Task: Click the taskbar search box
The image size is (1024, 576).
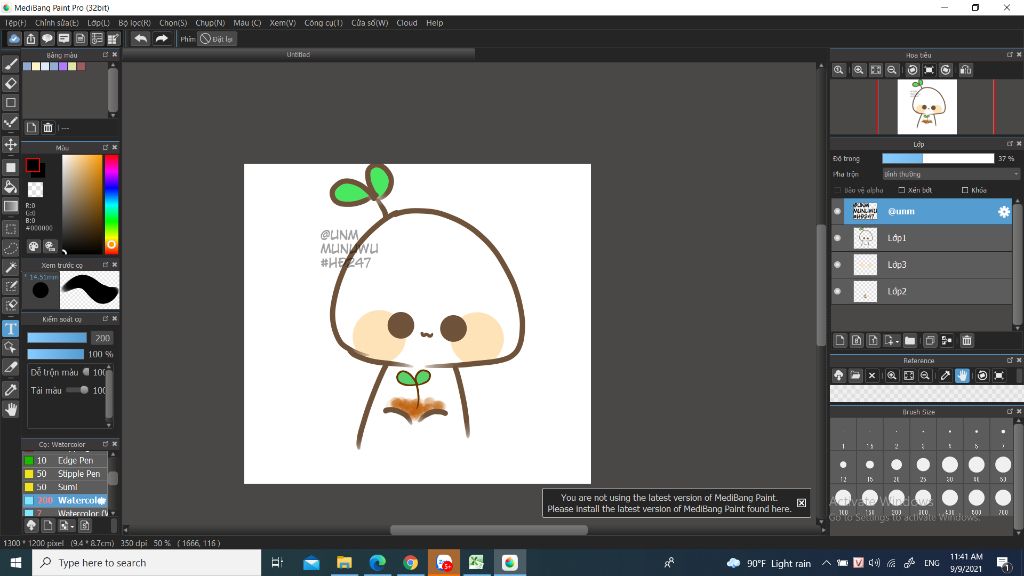Action: [146, 563]
